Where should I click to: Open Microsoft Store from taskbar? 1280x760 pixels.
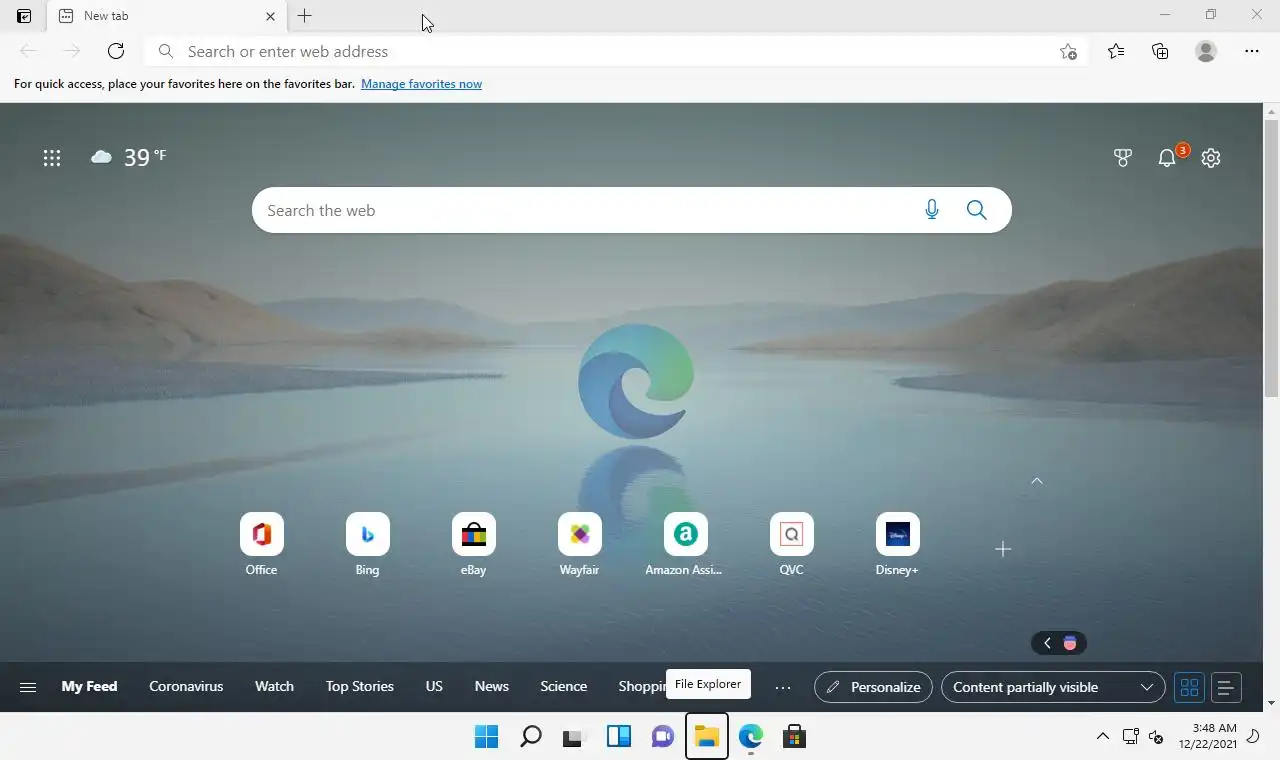click(795, 737)
